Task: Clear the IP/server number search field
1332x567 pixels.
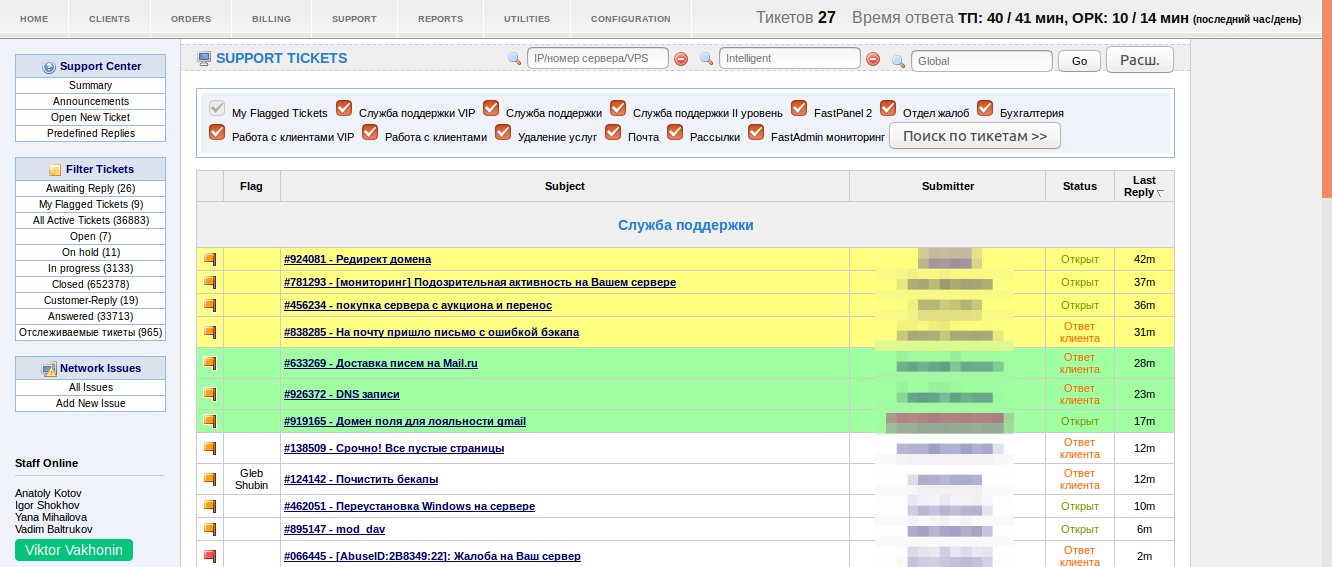Action: pyautogui.click(x=681, y=59)
